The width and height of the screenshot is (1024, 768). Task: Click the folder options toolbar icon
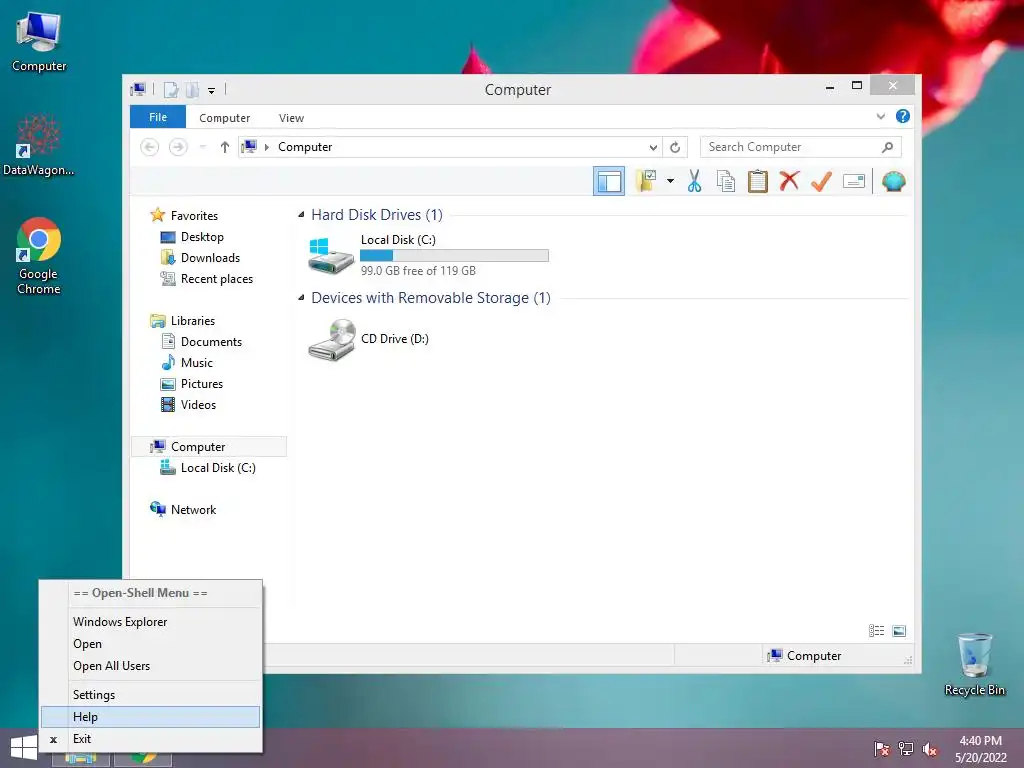(646, 181)
